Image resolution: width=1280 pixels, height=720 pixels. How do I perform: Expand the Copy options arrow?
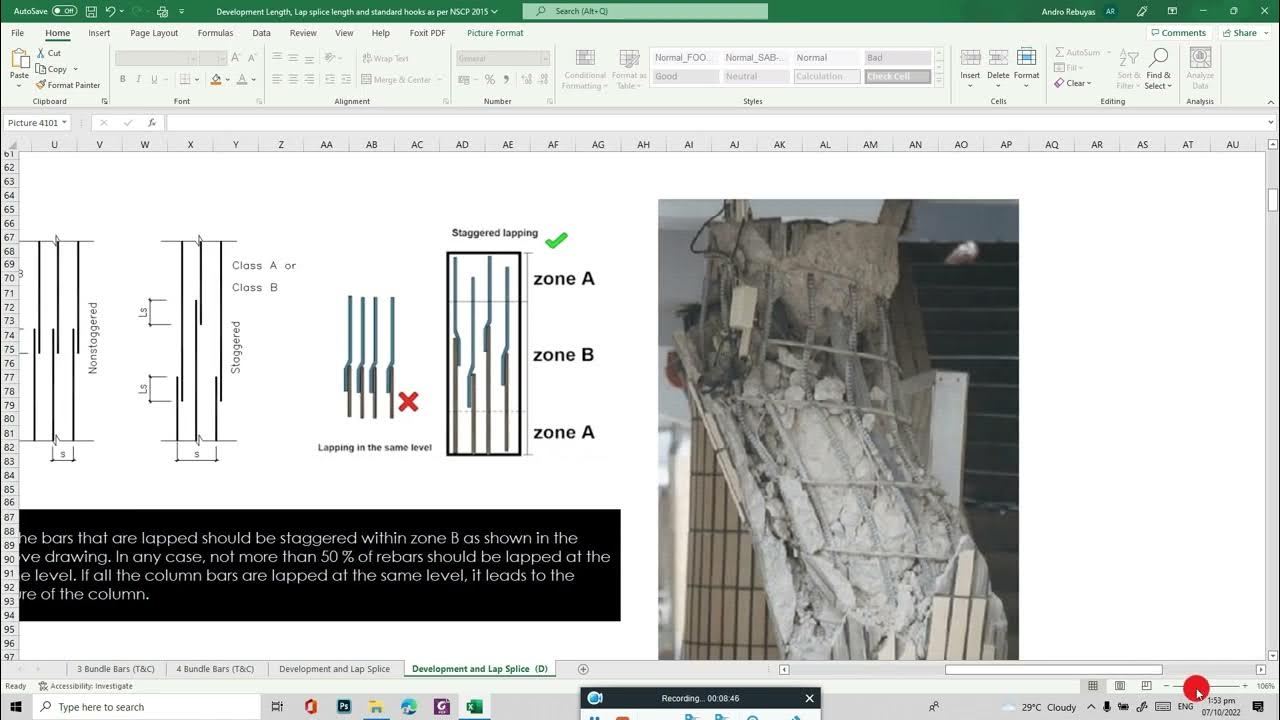pos(76,69)
